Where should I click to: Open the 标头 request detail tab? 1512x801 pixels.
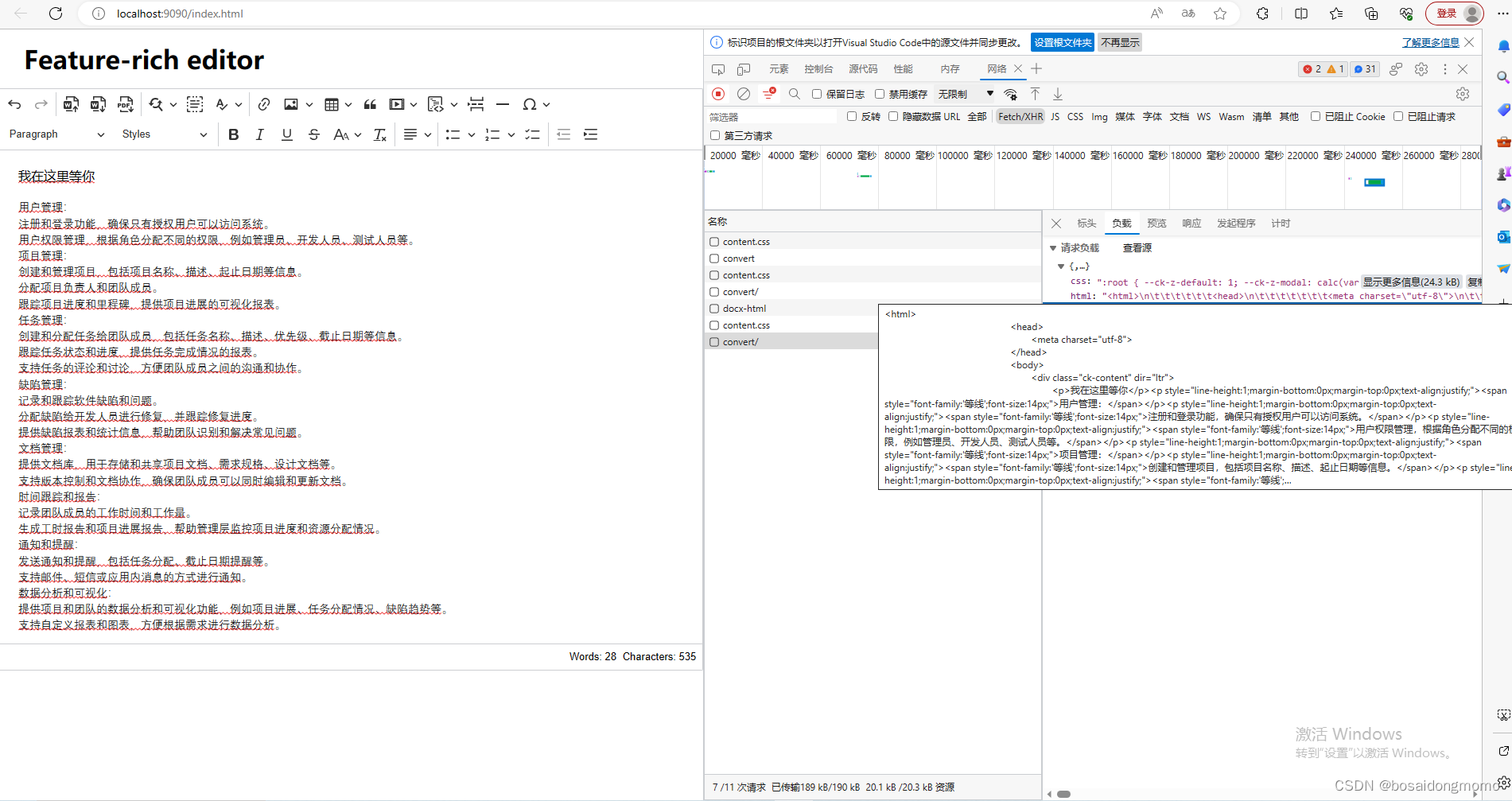tap(1086, 224)
